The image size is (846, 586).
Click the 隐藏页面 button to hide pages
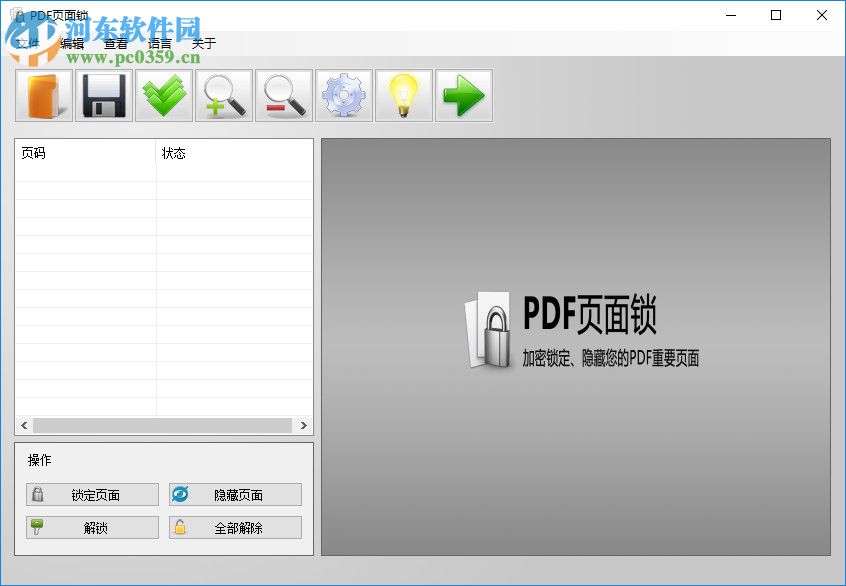pos(235,494)
